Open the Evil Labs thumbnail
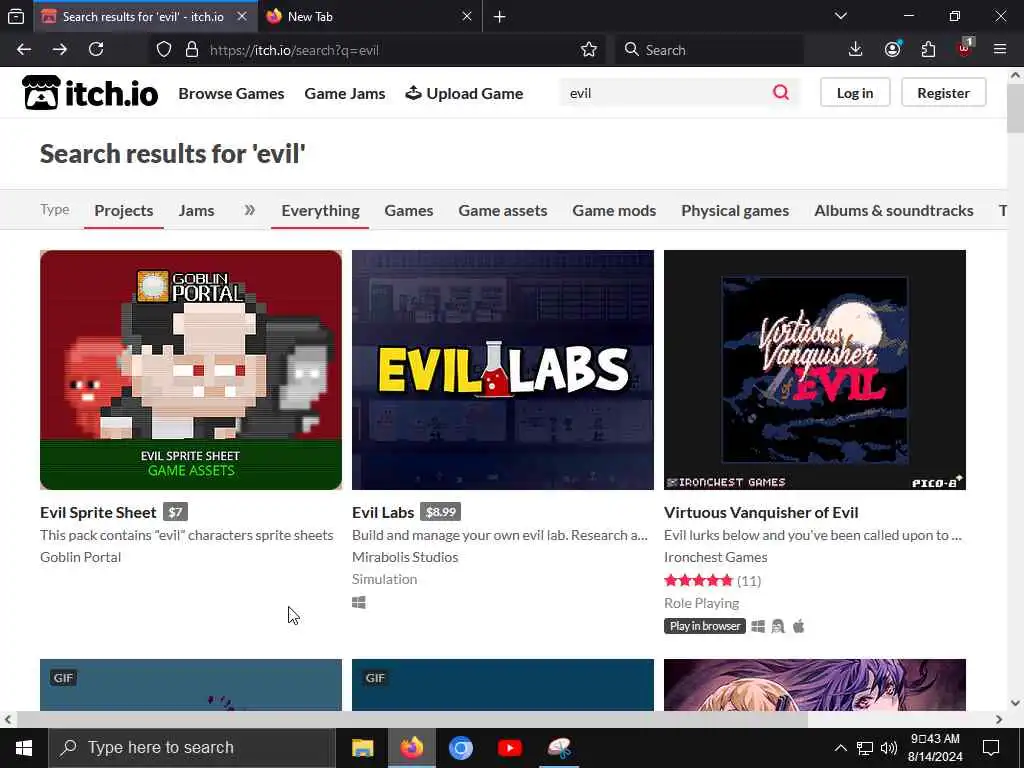Screen dimensions: 1024x768 (x=503, y=370)
